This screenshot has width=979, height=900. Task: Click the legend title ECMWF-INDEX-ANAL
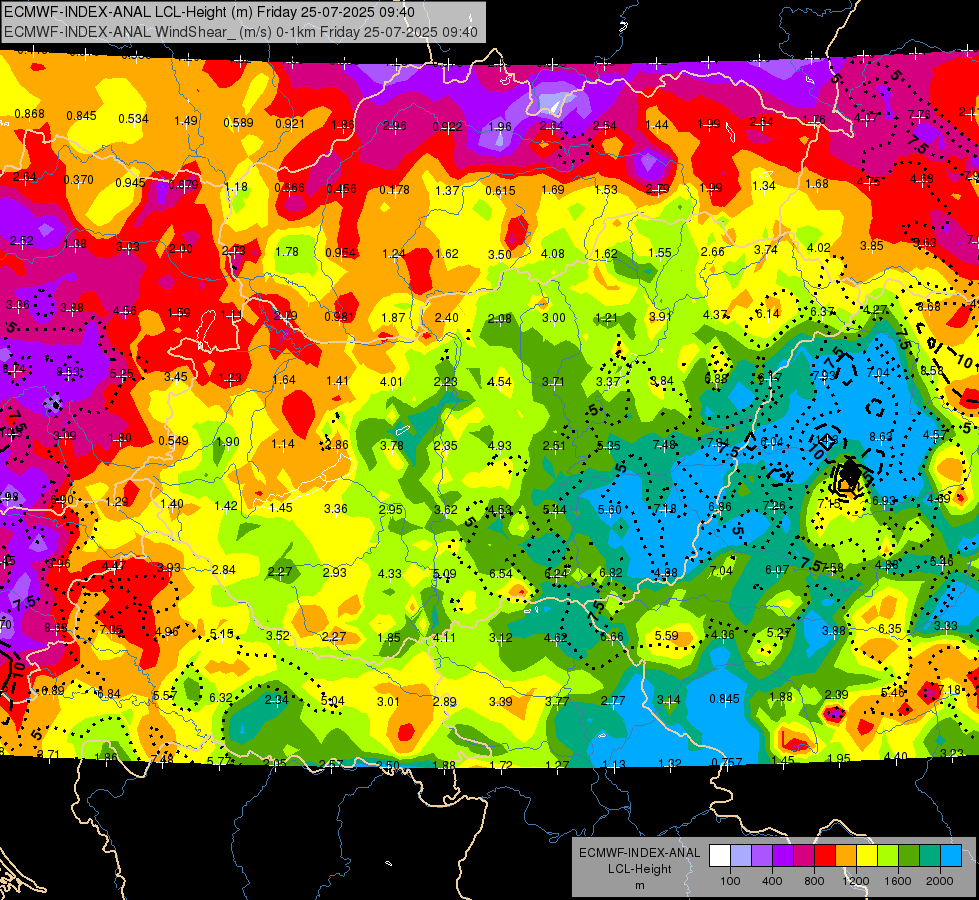[x=639, y=853]
